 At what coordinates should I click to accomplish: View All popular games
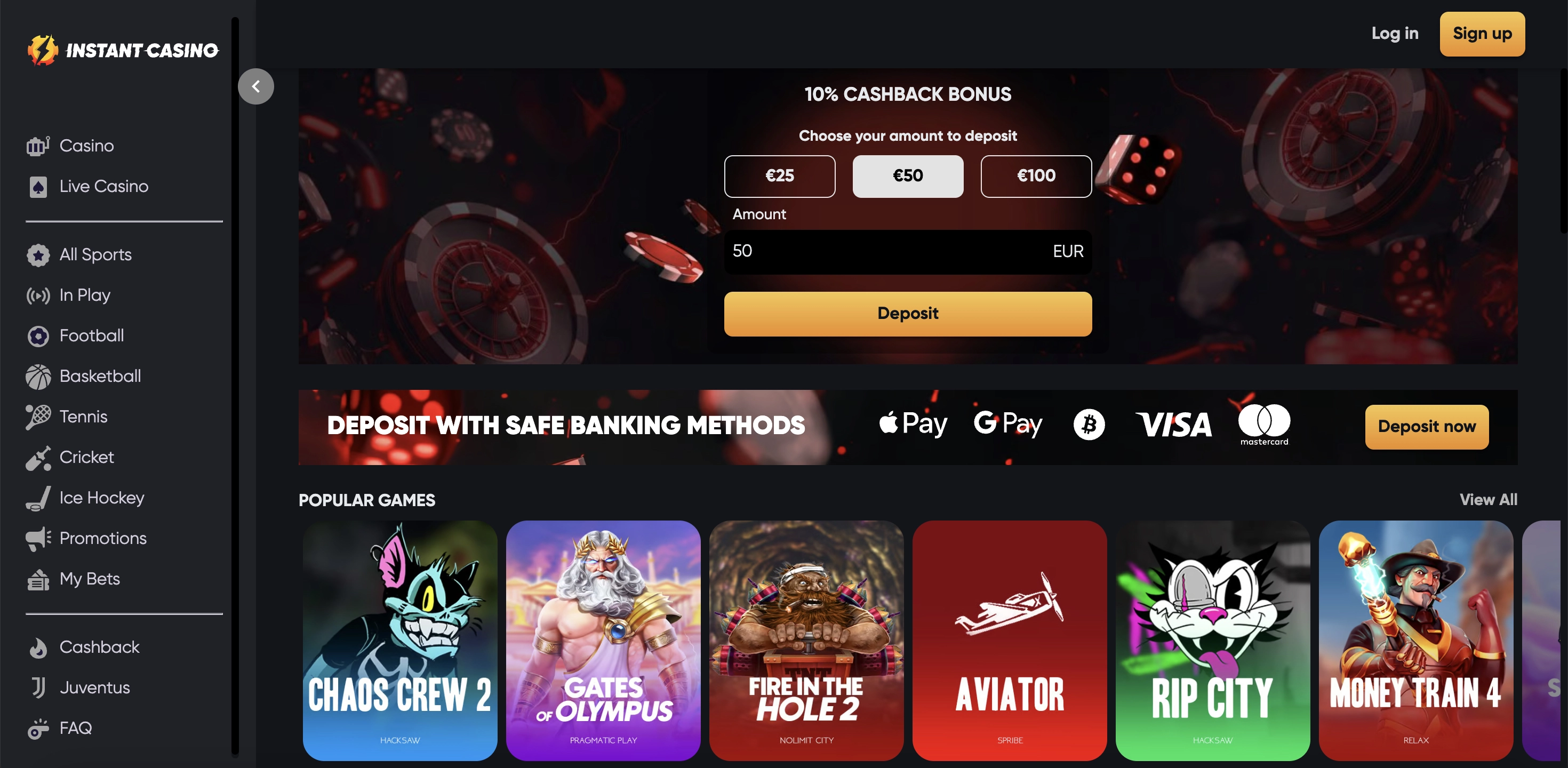1488,500
